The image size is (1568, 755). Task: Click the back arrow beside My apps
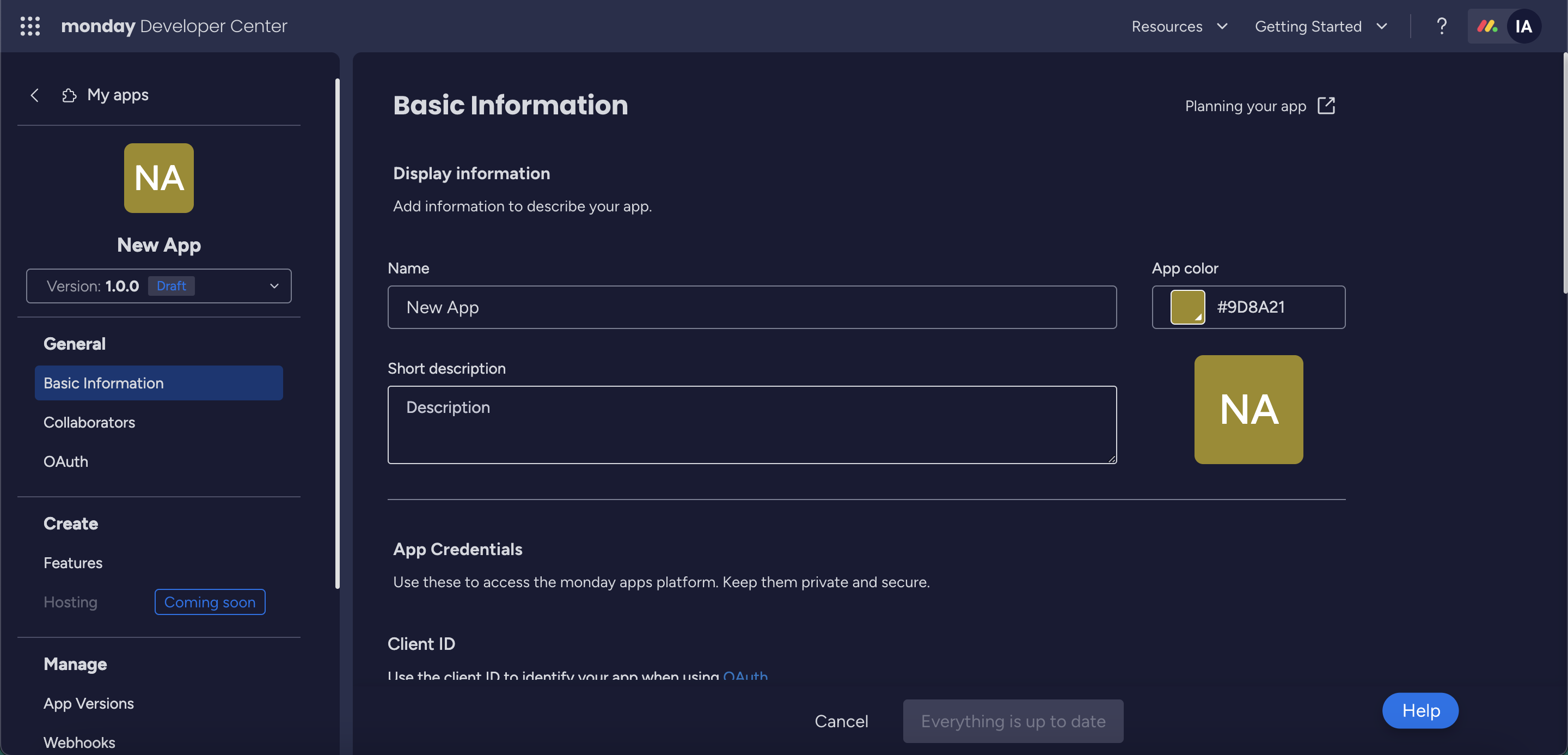(35, 95)
